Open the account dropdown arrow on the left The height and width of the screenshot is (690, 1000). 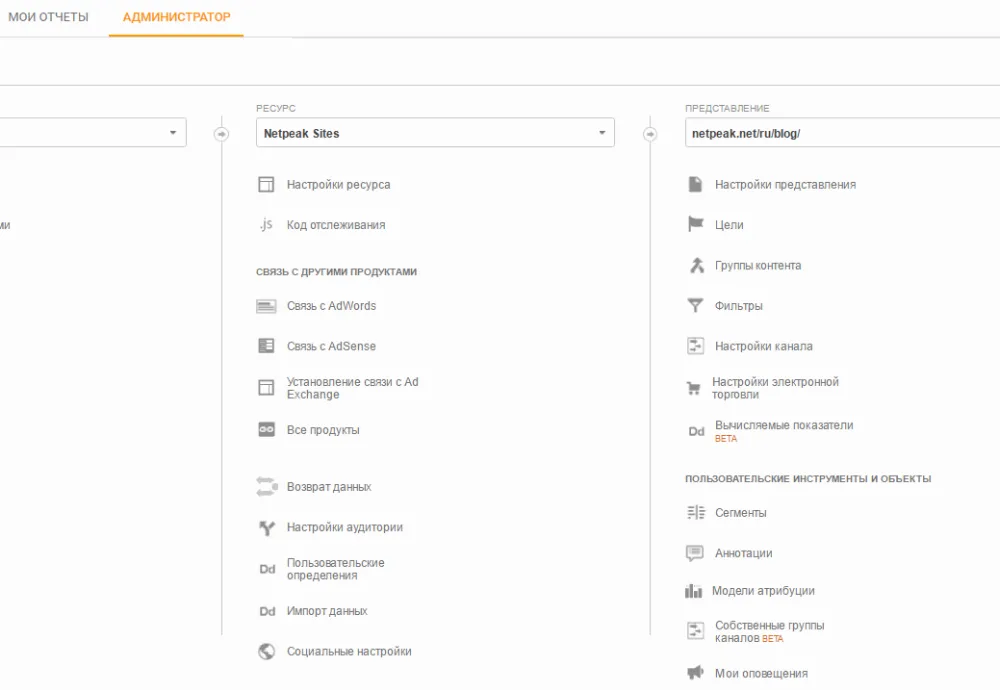[173, 133]
